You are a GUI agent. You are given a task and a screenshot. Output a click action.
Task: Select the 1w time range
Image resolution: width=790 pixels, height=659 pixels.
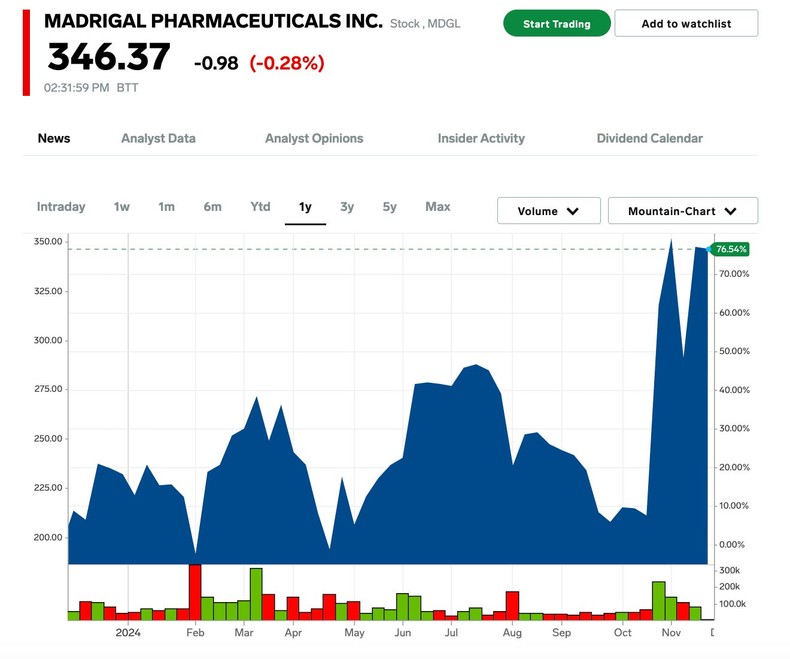coord(121,207)
